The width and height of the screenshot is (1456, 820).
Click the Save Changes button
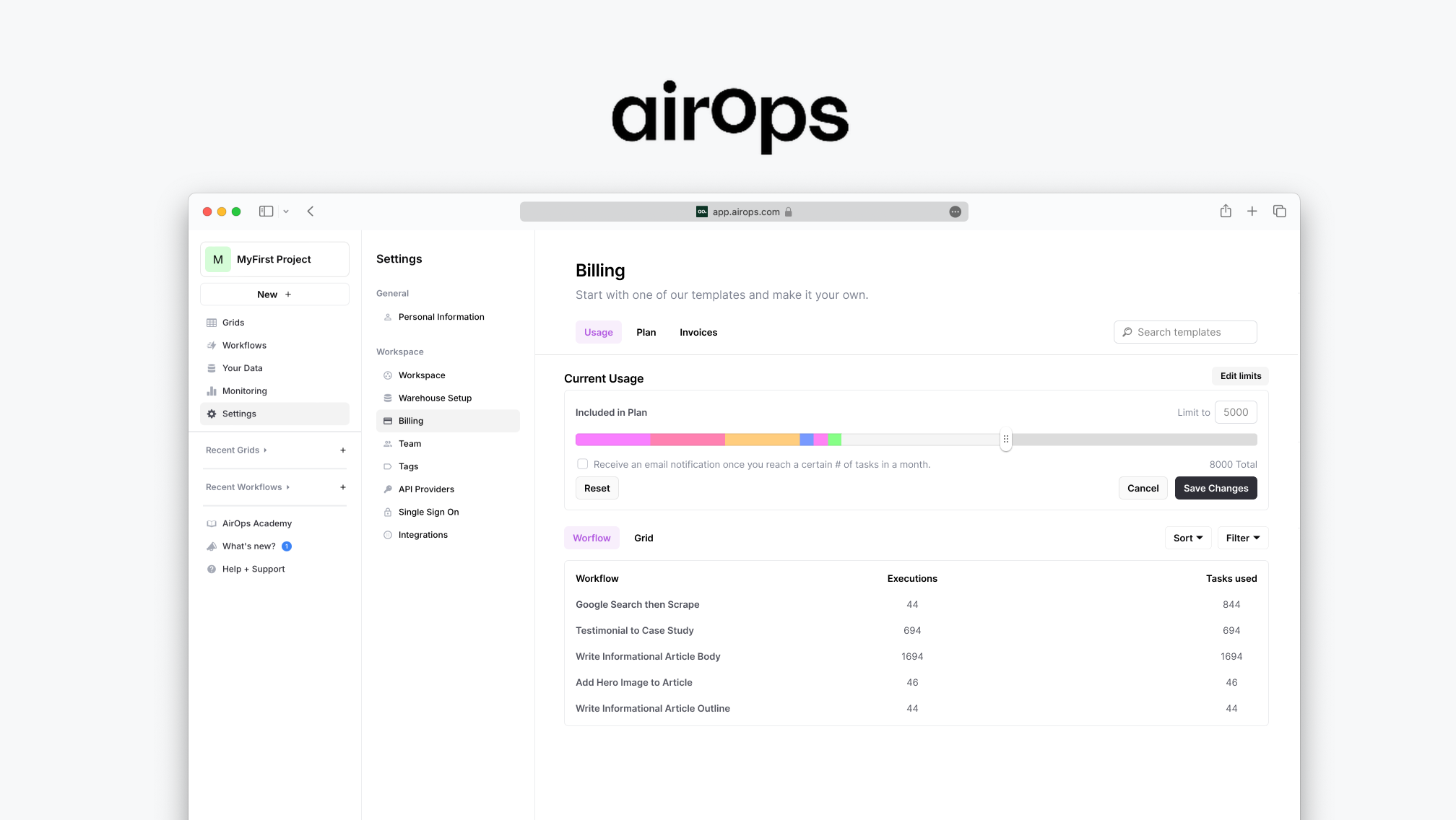[1215, 489]
